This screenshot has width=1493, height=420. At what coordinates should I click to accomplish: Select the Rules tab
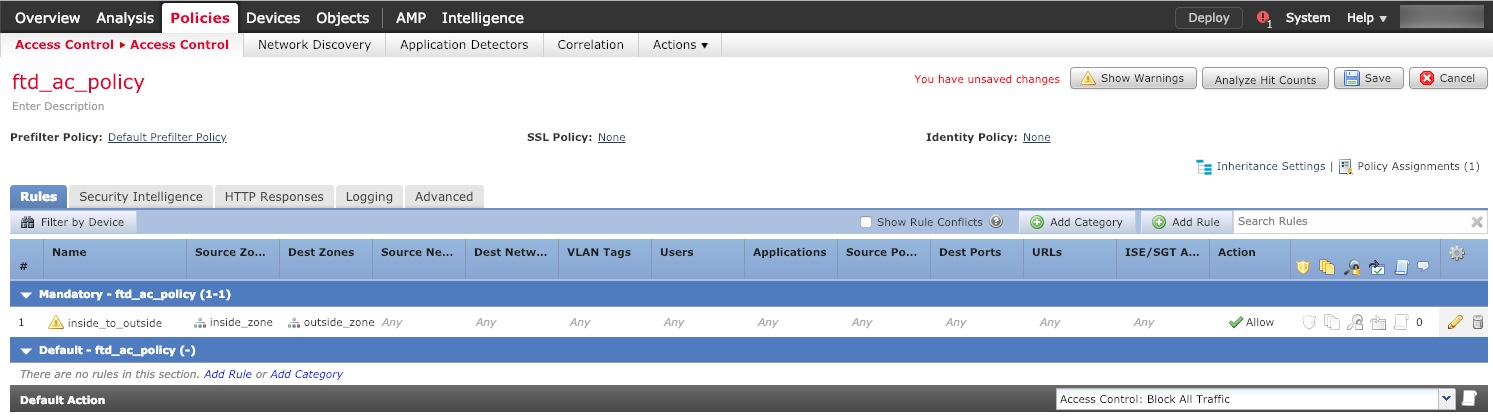pos(38,196)
